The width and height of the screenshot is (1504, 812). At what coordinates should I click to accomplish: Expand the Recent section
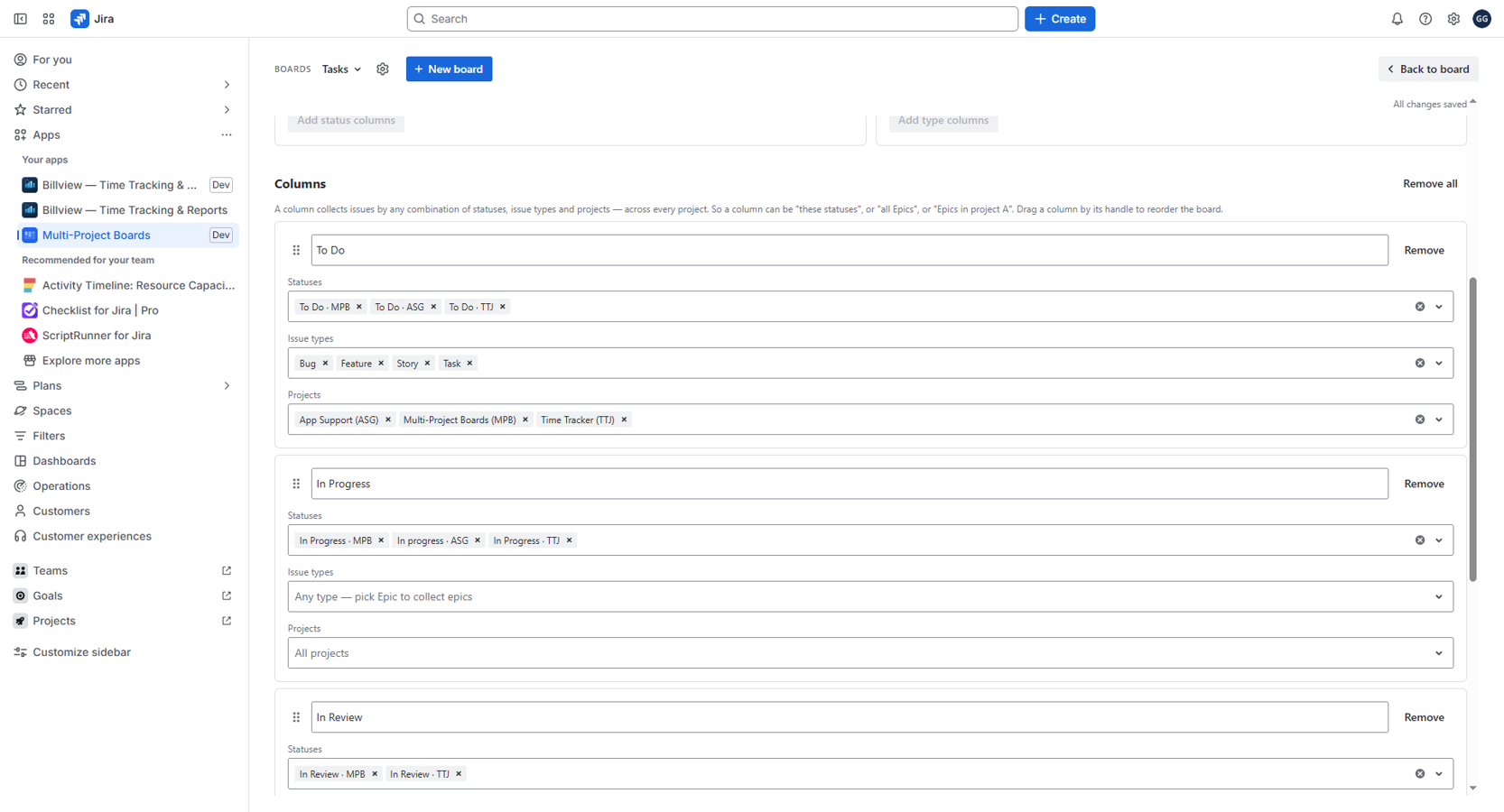click(227, 85)
